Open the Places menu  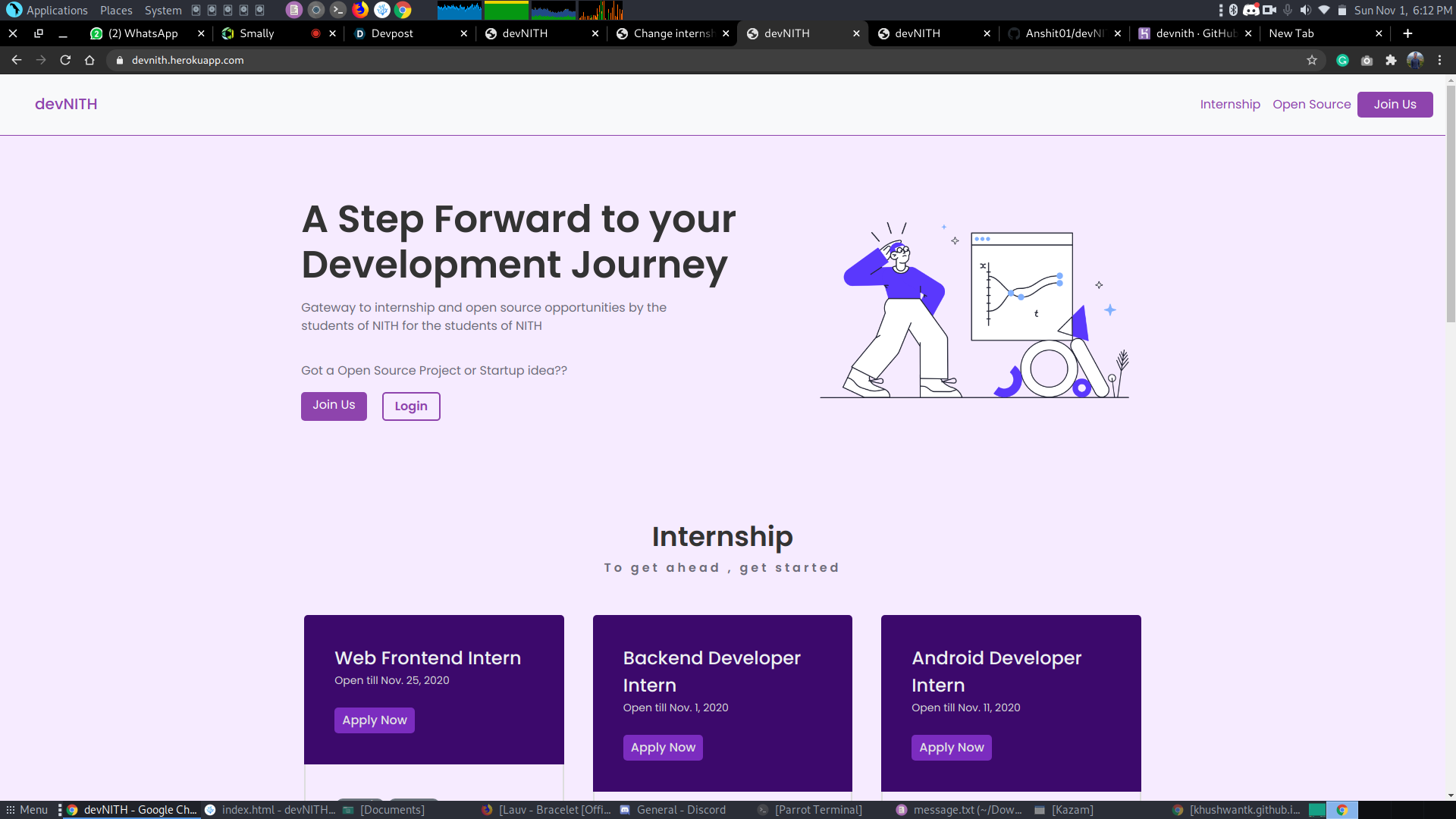(x=116, y=10)
